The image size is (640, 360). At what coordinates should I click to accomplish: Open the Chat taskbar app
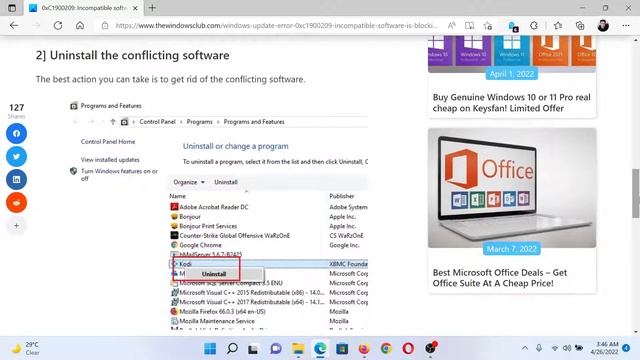click(x=276, y=349)
